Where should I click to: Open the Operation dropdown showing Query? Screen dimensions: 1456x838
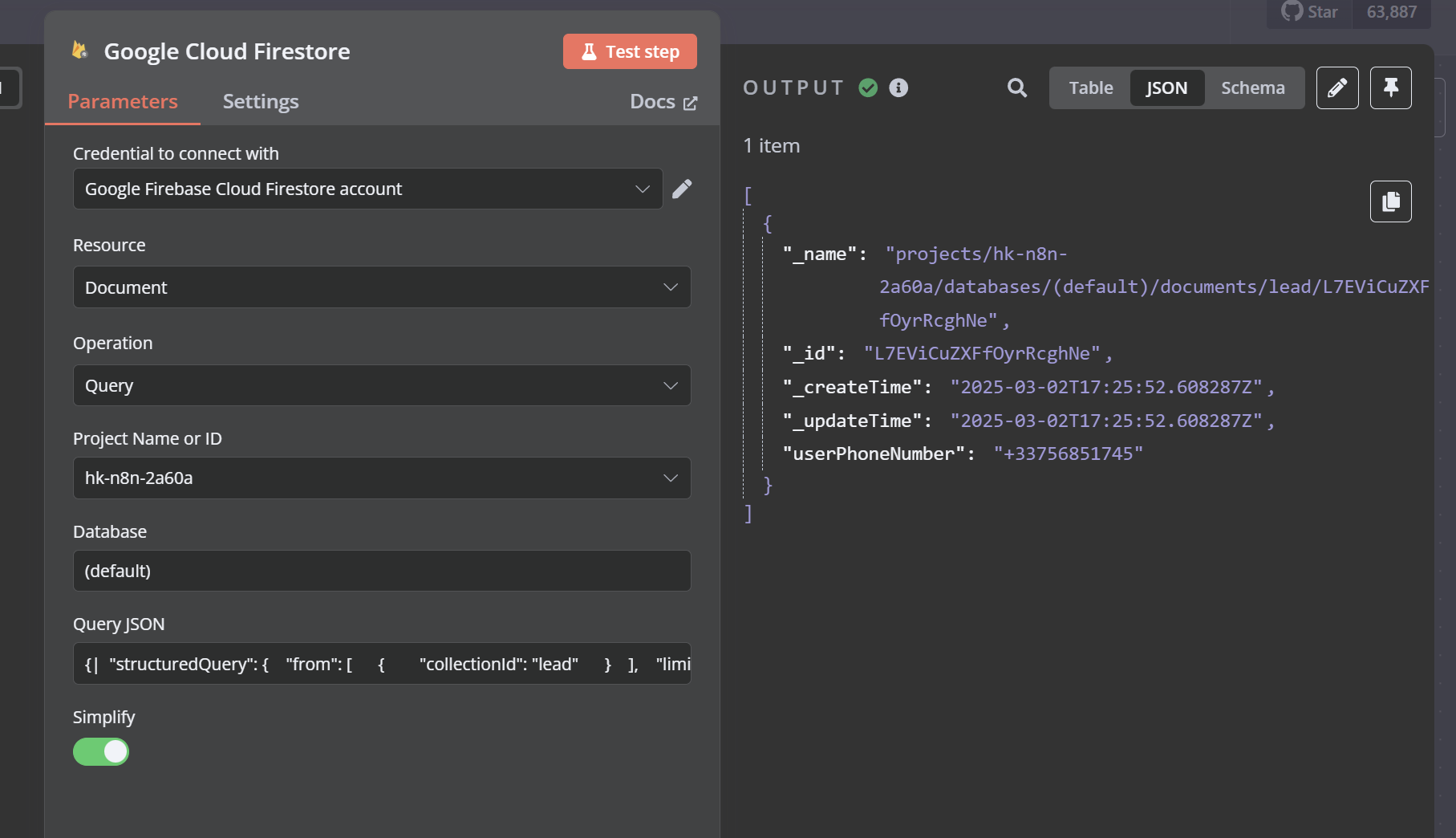382,385
